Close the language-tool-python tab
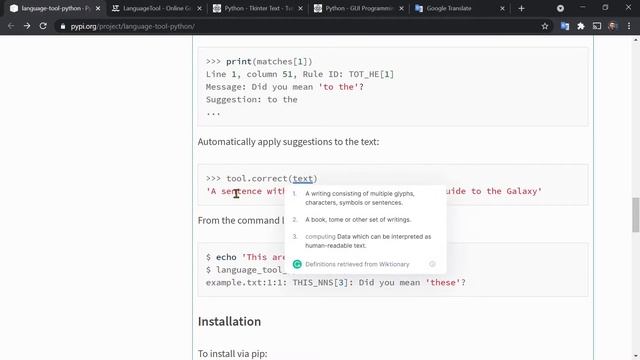Viewport: 640px width, 360px height. tap(98, 8)
